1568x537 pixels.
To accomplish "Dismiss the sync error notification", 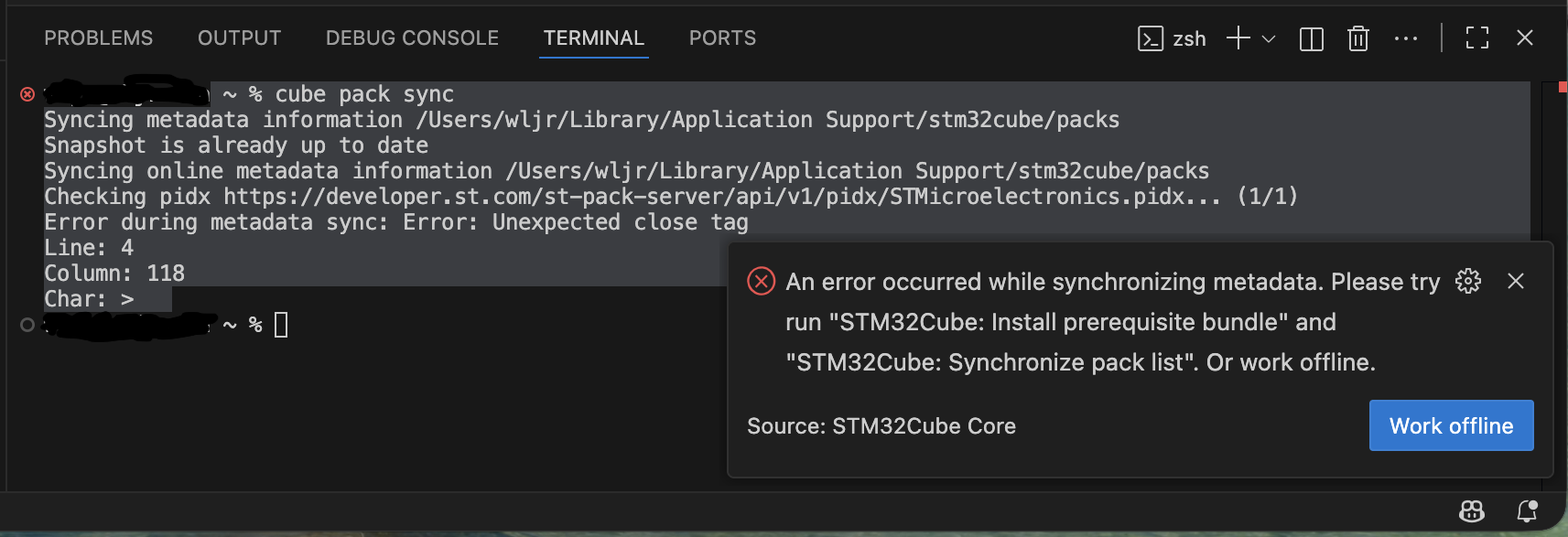I will point(1516,281).
